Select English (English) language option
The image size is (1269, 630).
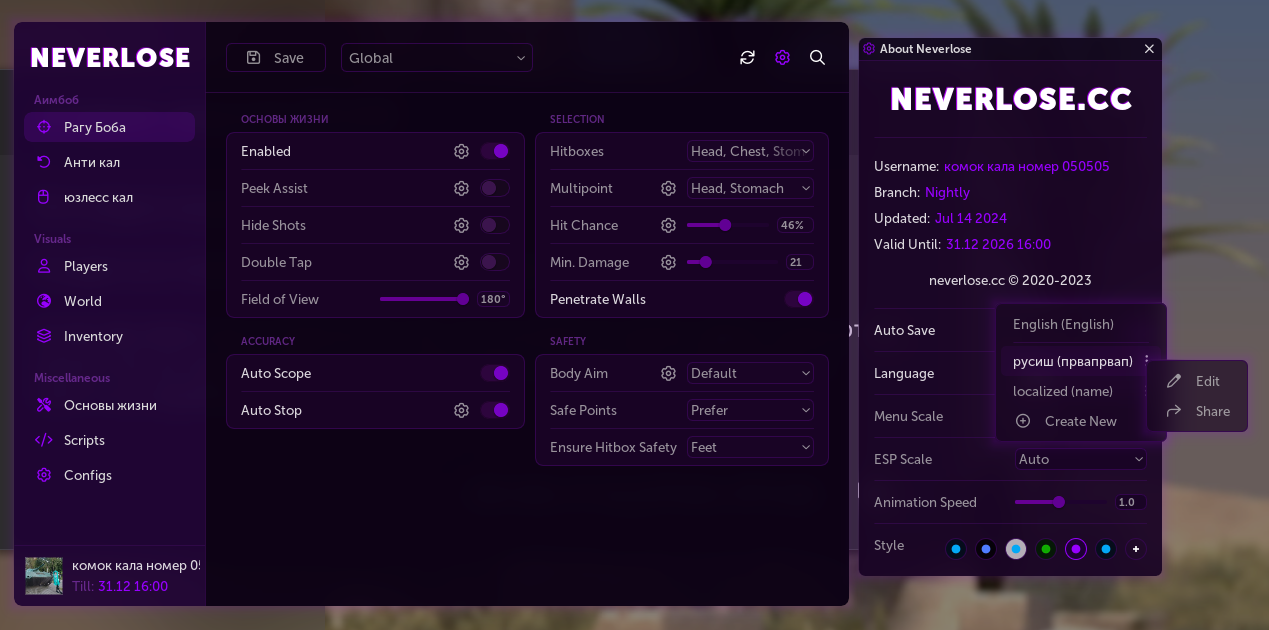(1063, 324)
